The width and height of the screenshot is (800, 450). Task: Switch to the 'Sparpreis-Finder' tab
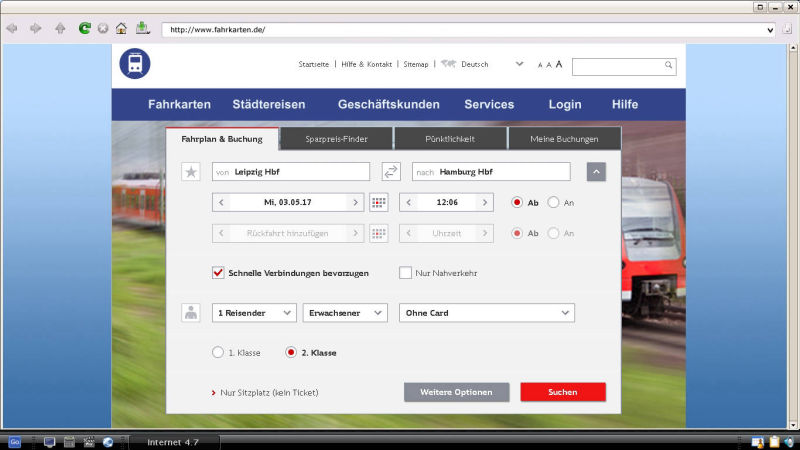pyautogui.click(x=337, y=139)
